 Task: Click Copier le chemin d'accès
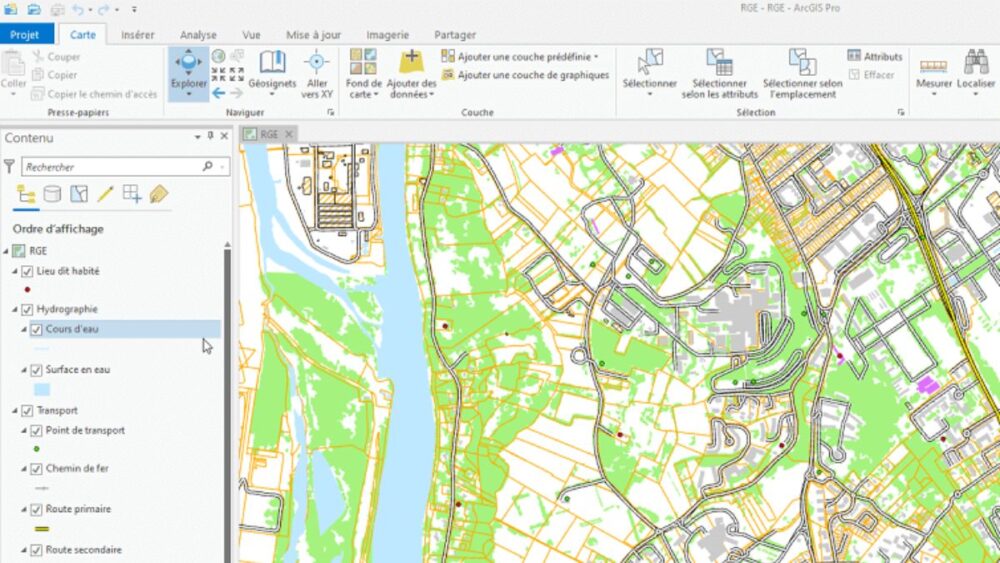click(94, 94)
